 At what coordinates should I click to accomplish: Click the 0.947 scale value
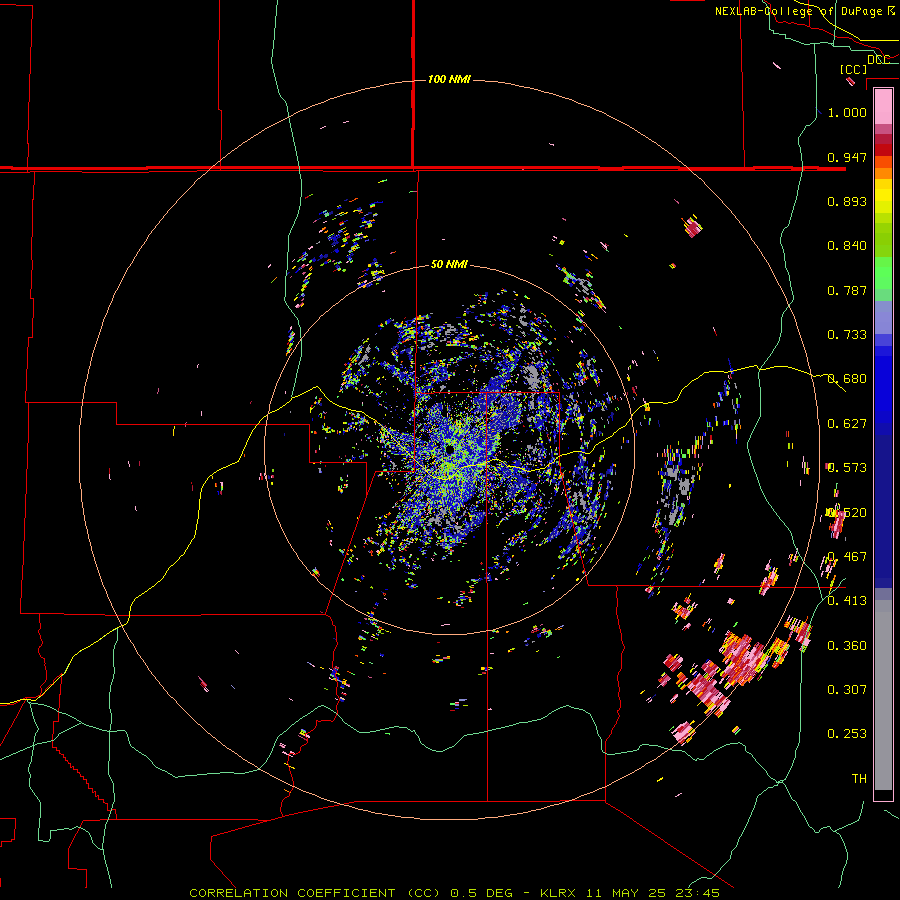(847, 157)
